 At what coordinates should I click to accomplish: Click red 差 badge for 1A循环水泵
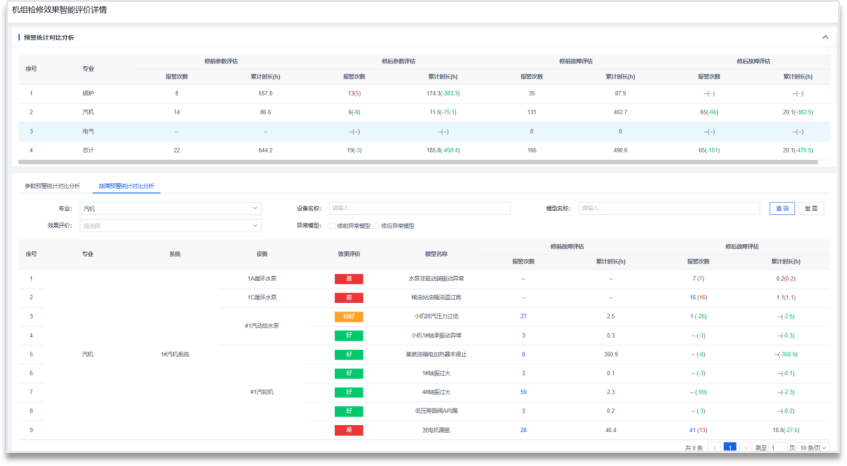pos(348,279)
